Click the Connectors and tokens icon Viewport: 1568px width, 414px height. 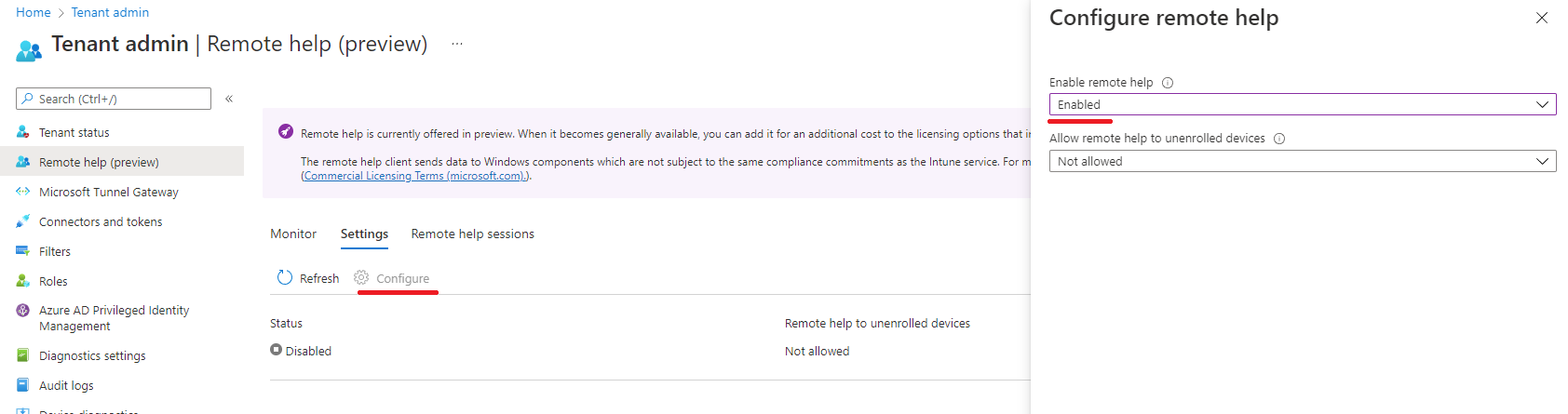pyautogui.click(x=23, y=221)
